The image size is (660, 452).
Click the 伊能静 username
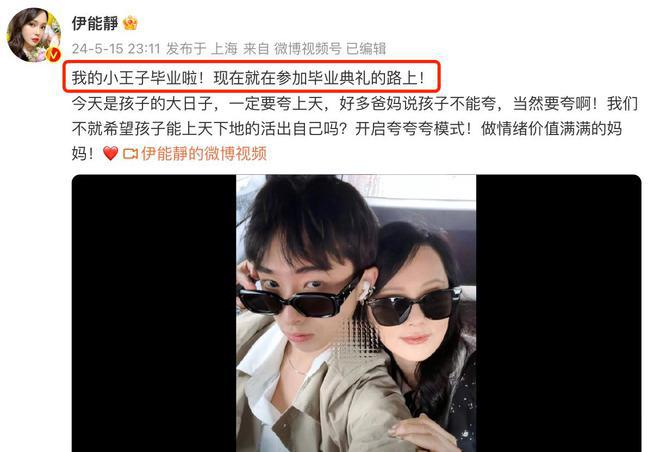[95, 23]
